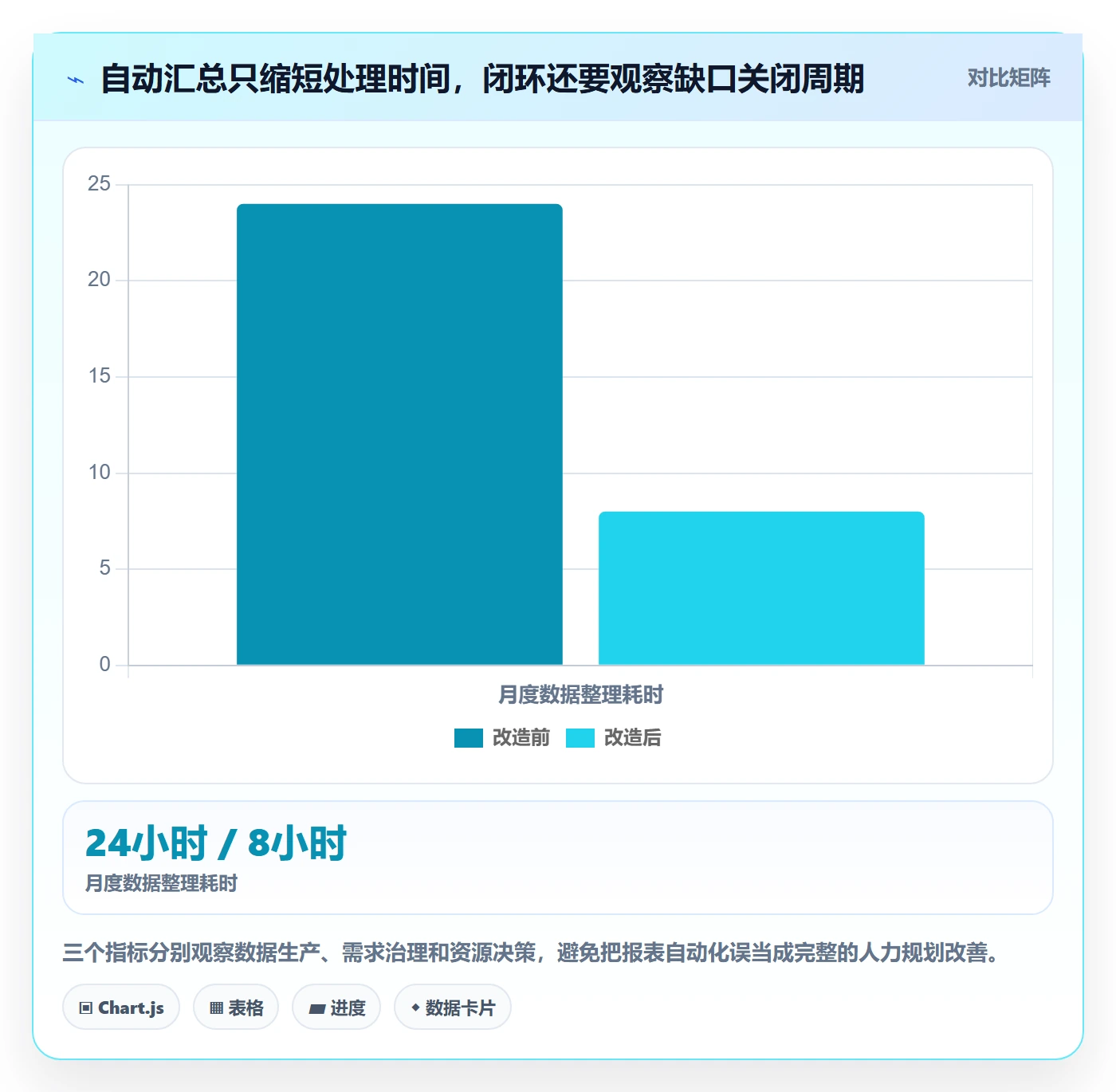Image resolution: width=1116 pixels, height=1092 pixels.
Task: Click the 24小时 / 8小时 metric value
Action: [216, 843]
